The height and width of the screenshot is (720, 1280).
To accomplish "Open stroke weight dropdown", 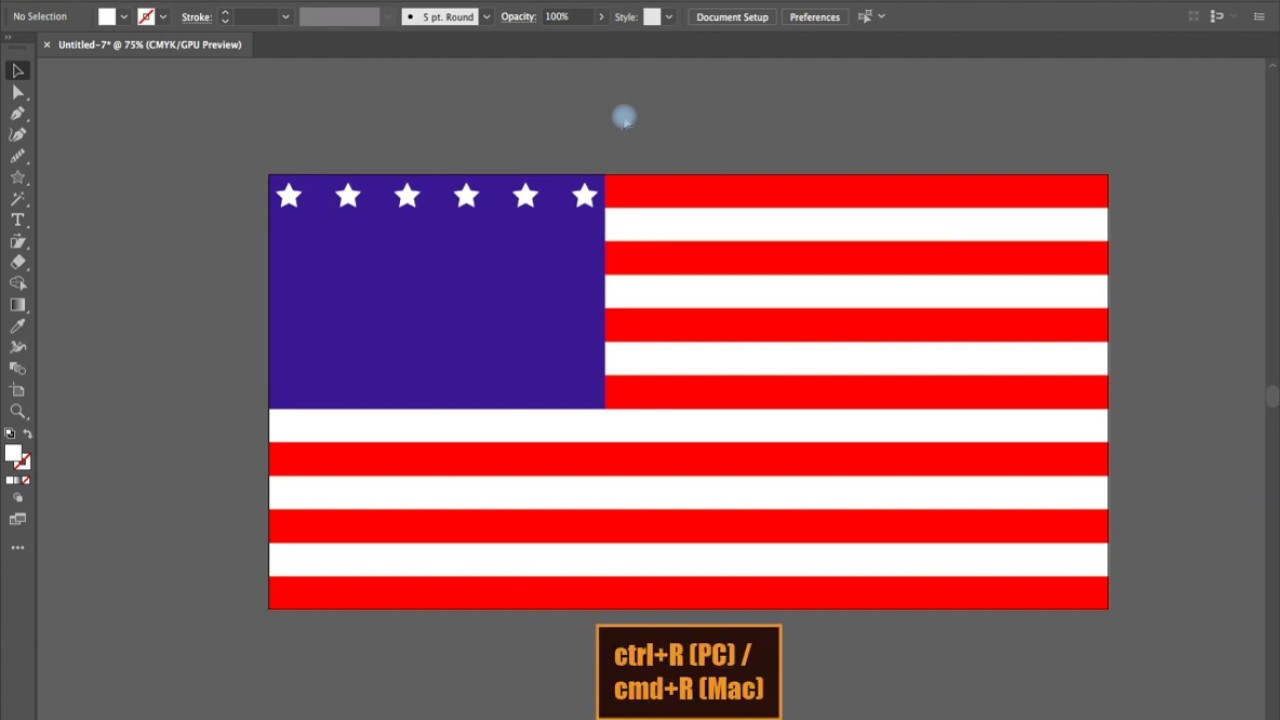I will pyautogui.click(x=285, y=17).
